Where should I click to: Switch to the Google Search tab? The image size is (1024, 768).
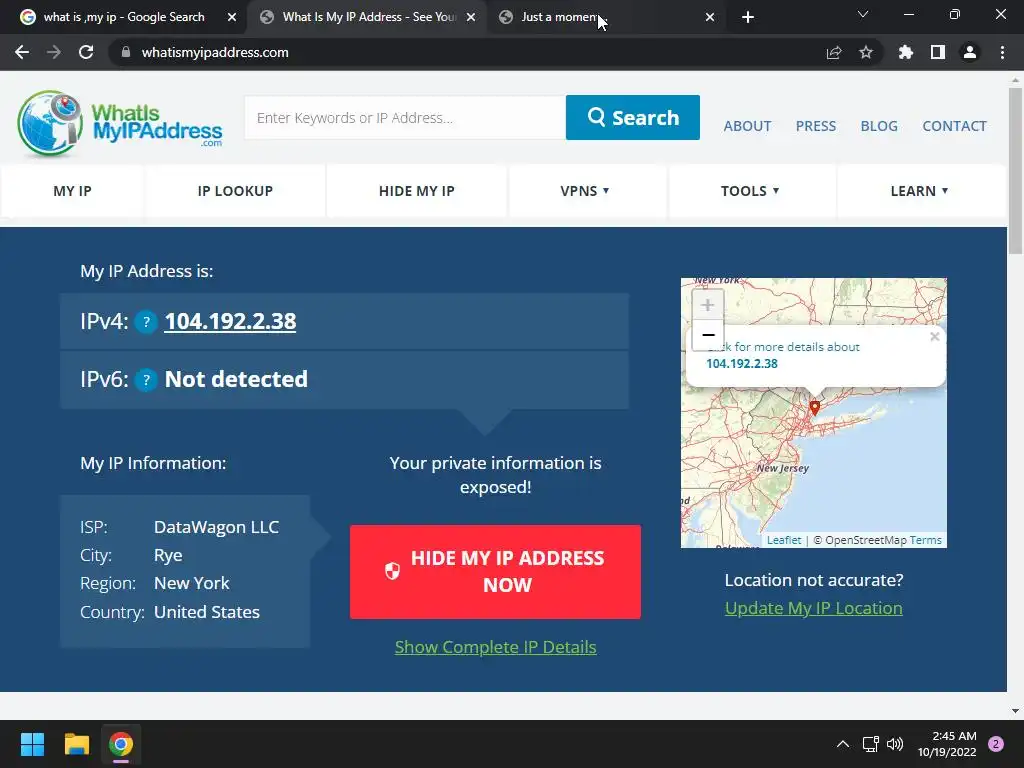point(124,17)
